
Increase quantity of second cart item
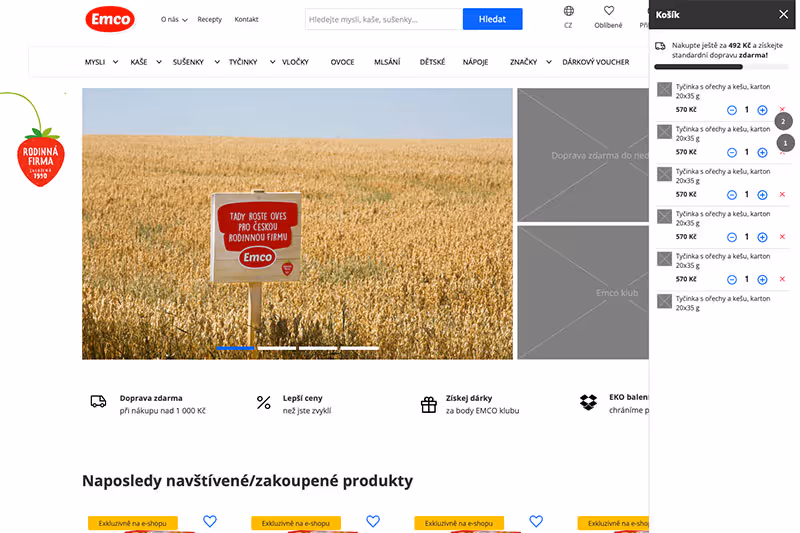(762, 153)
